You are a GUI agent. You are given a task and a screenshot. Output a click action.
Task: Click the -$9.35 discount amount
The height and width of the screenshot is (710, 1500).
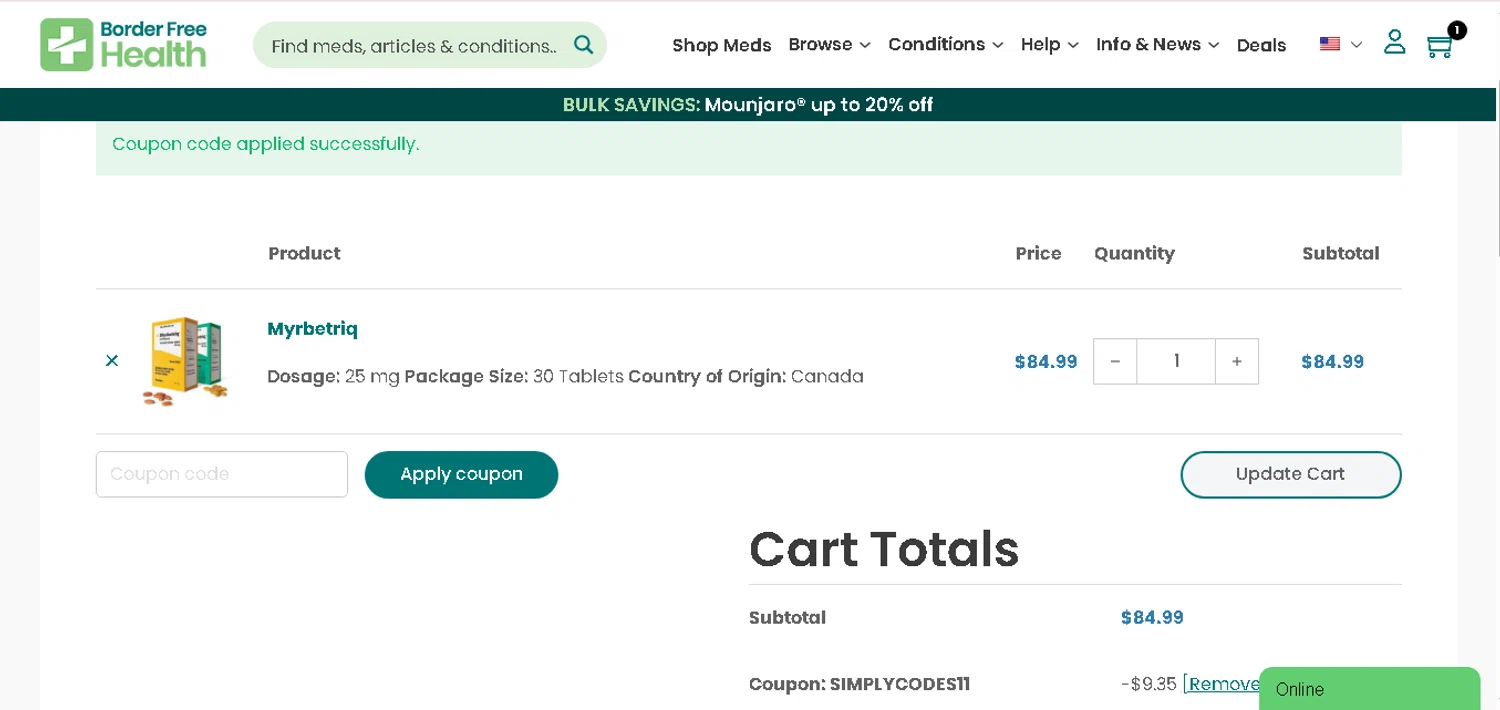point(1148,684)
